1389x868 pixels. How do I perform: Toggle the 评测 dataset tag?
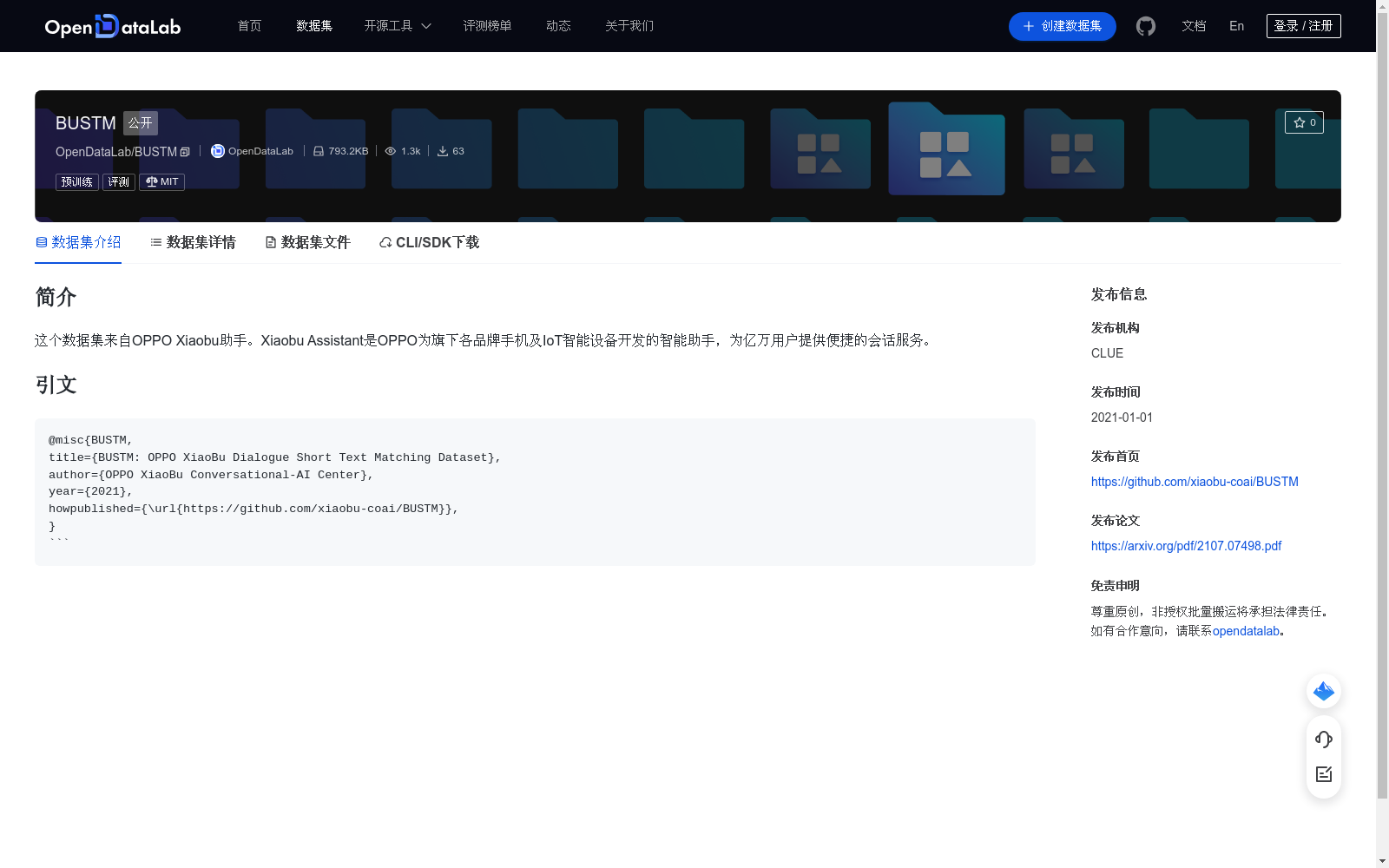click(x=119, y=181)
